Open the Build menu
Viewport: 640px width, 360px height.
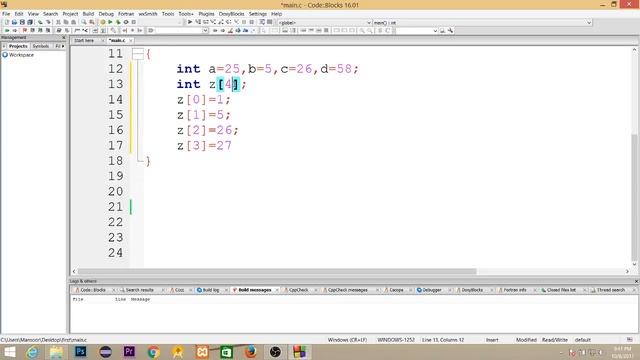click(x=88, y=14)
